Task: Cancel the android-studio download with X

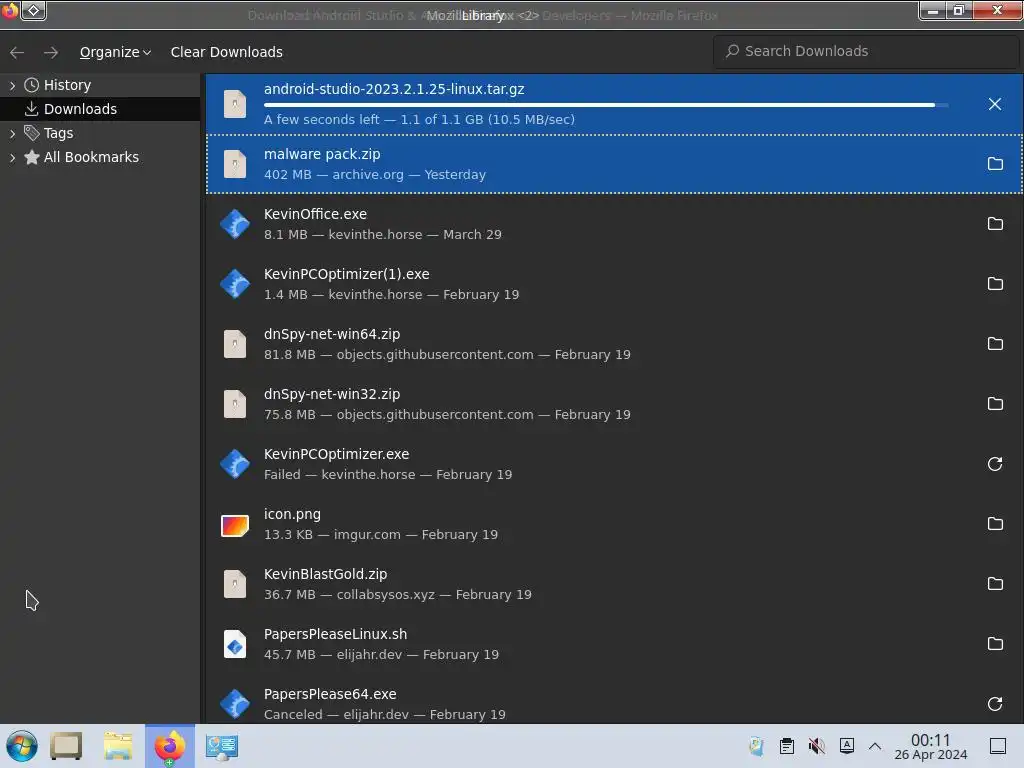Action: tap(995, 104)
